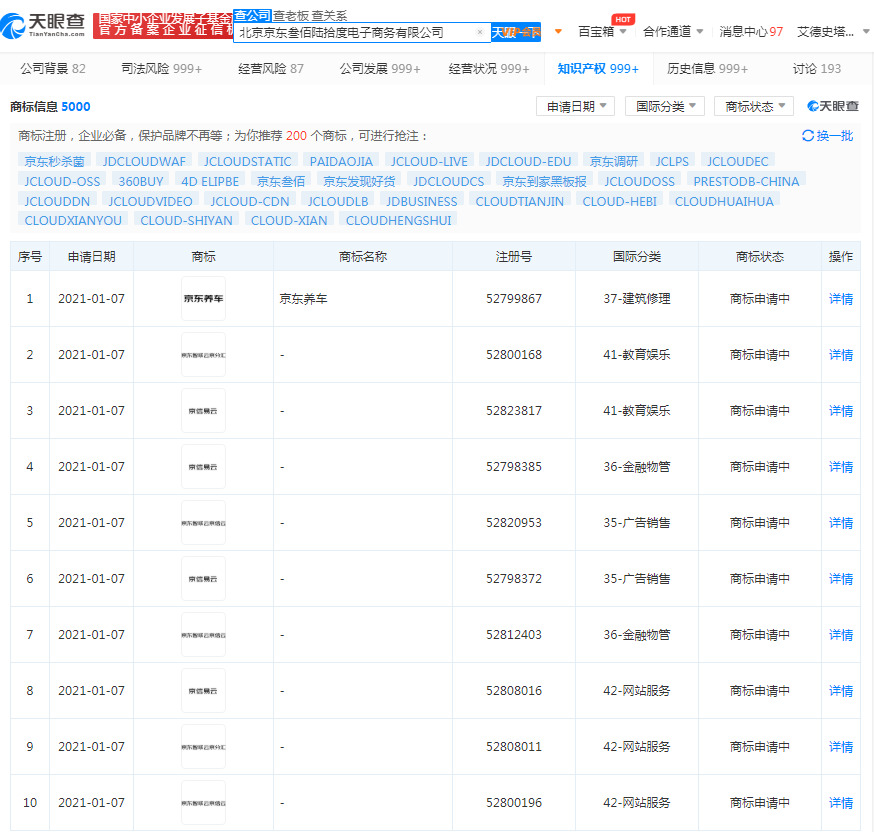Open the 讨论 tab
This screenshot has height=832, width=874.
coord(817,69)
